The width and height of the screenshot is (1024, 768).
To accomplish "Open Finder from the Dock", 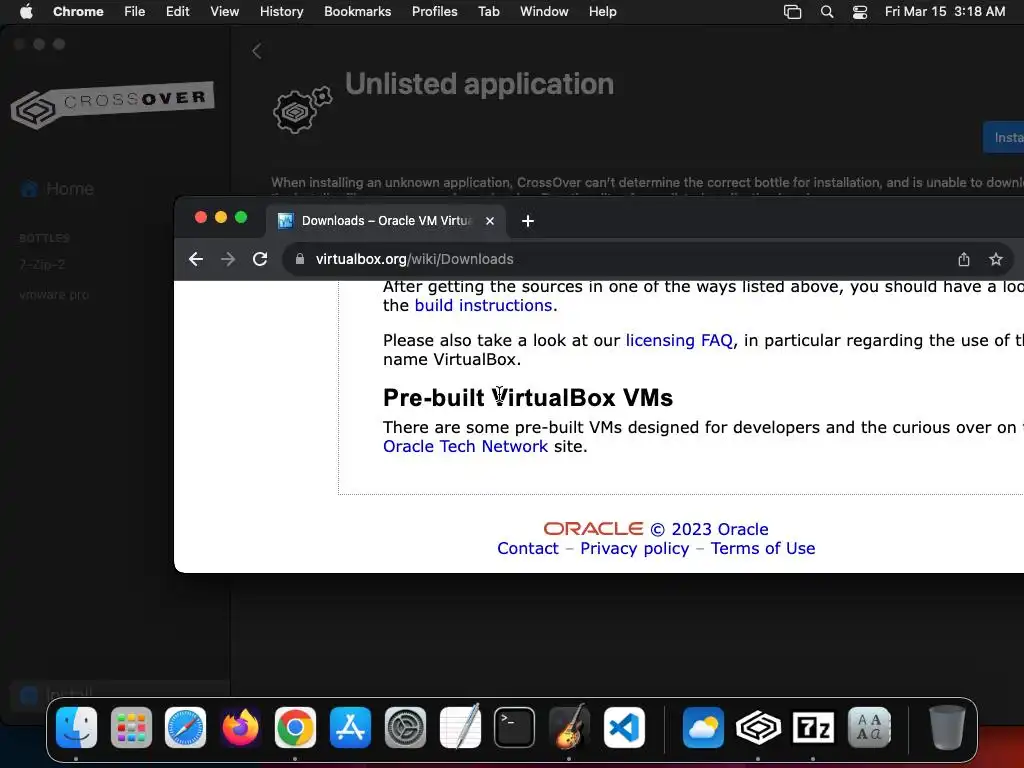I will tap(76, 727).
